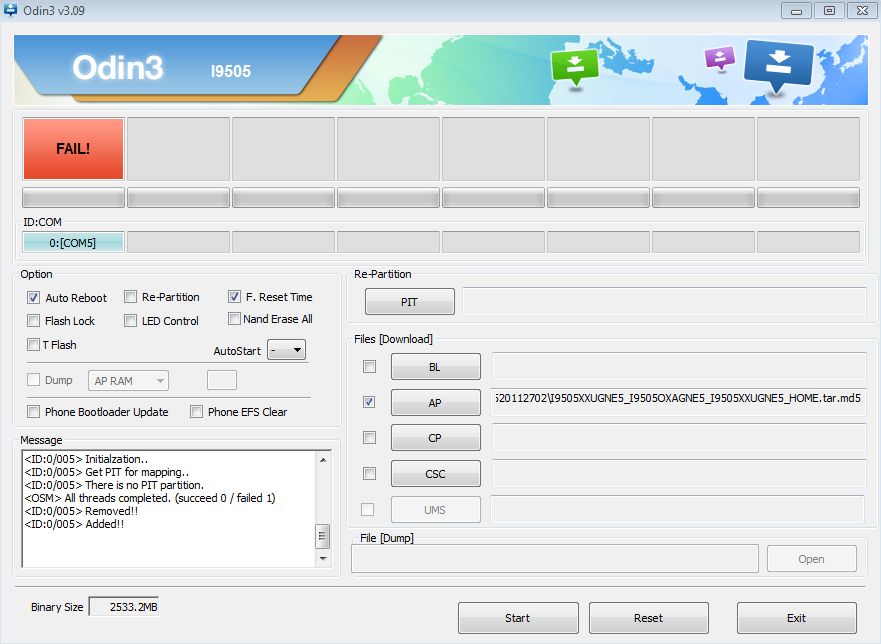
Task: Click the AP file path field
Action: tap(678, 401)
